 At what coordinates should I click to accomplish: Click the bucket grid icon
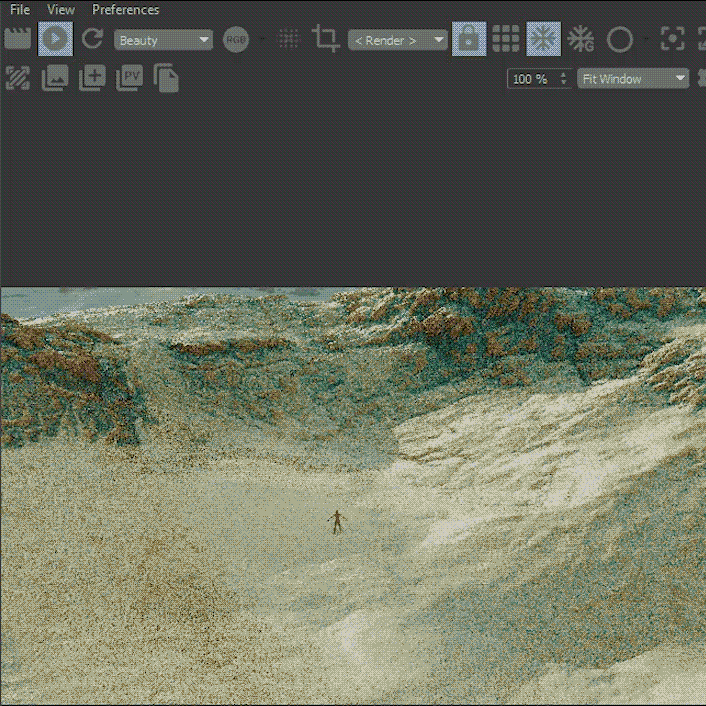(506, 39)
